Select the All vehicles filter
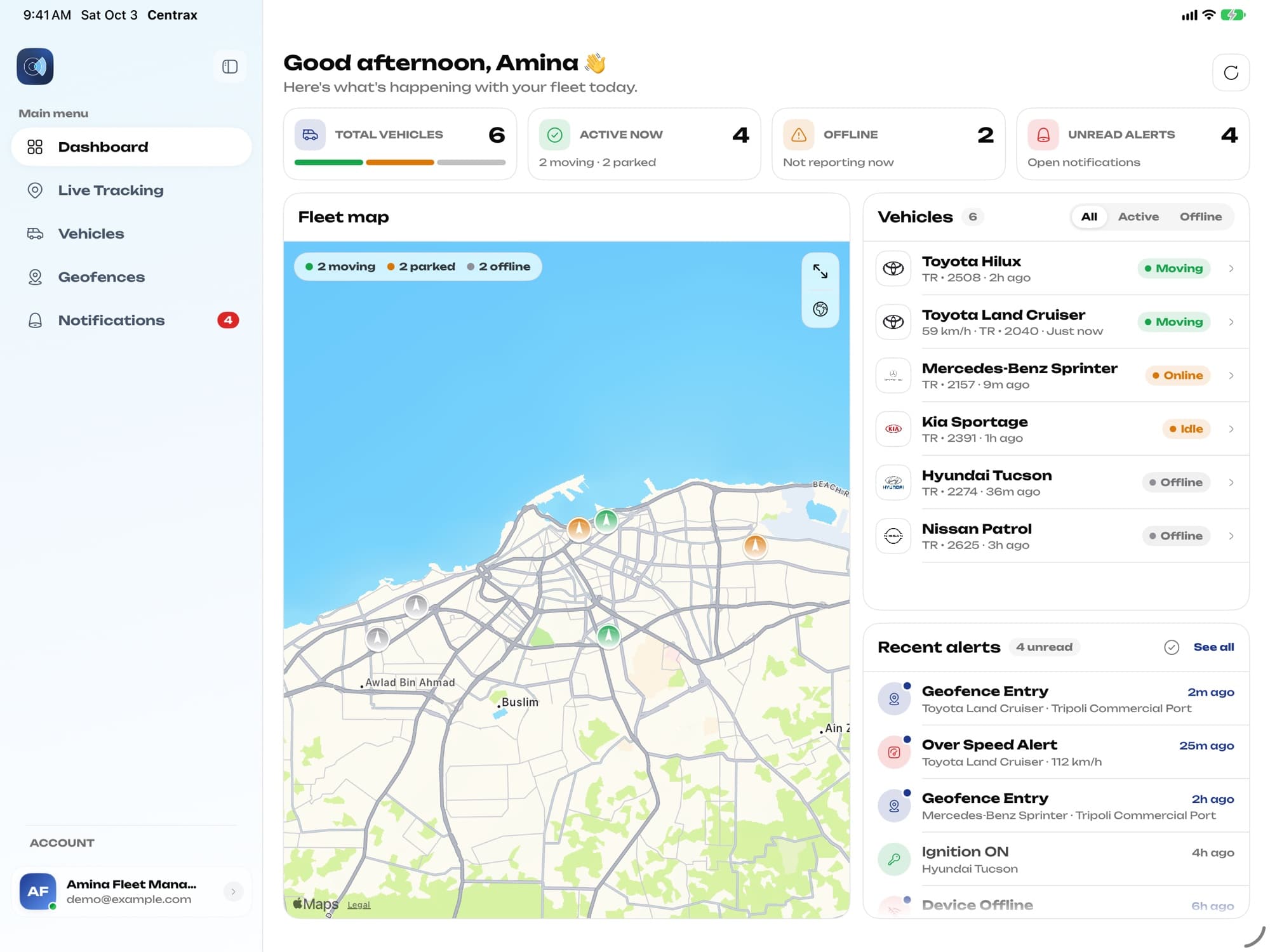The image size is (1270, 952). [1089, 216]
